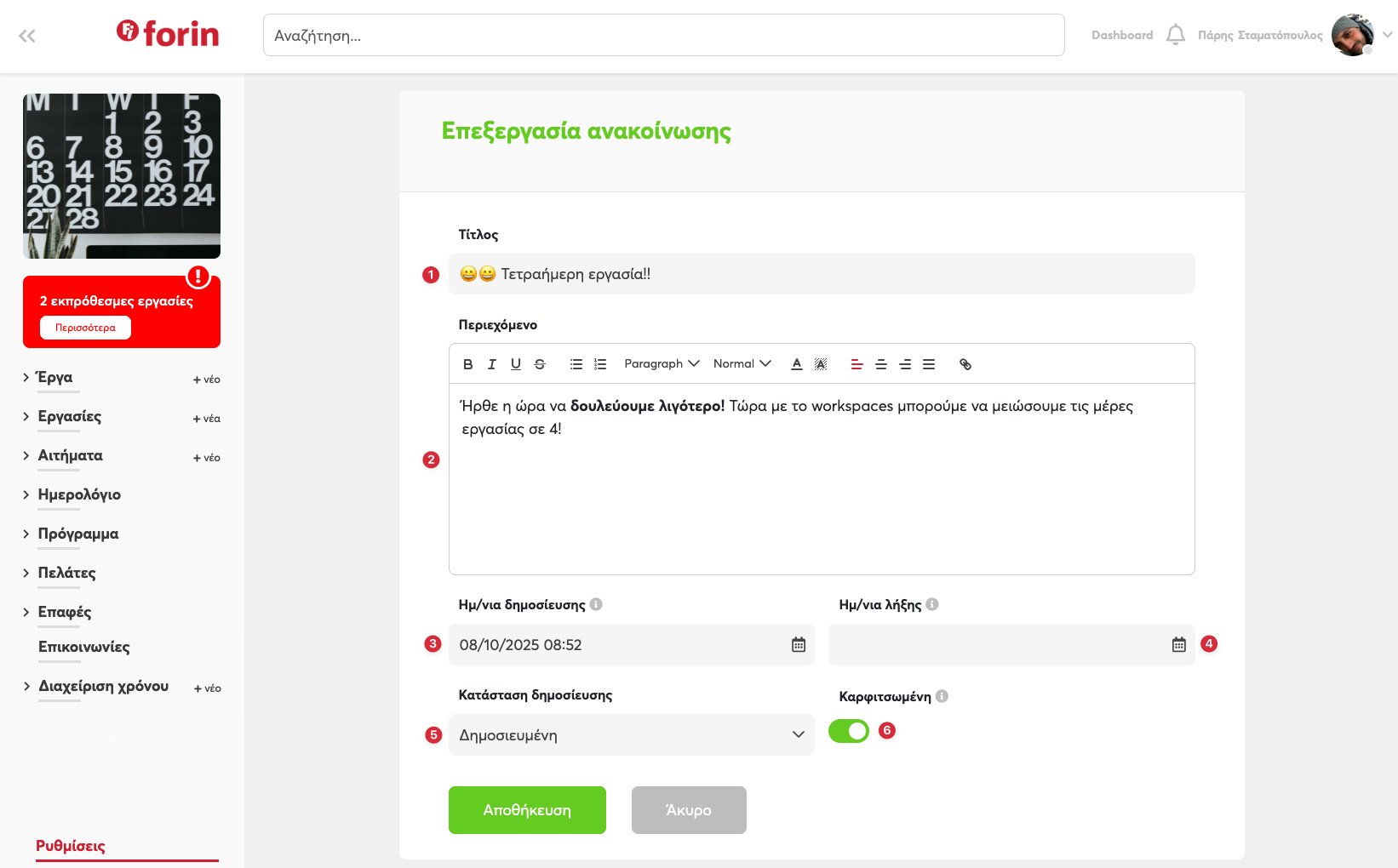The width and height of the screenshot is (1398, 868).
Task: Open the publish date calendar picker
Action: click(x=799, y=645)
